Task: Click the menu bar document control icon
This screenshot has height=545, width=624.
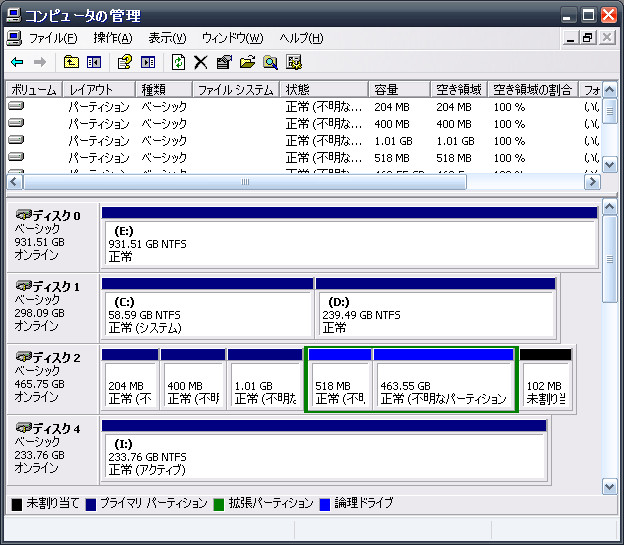Action: [14, 38]
